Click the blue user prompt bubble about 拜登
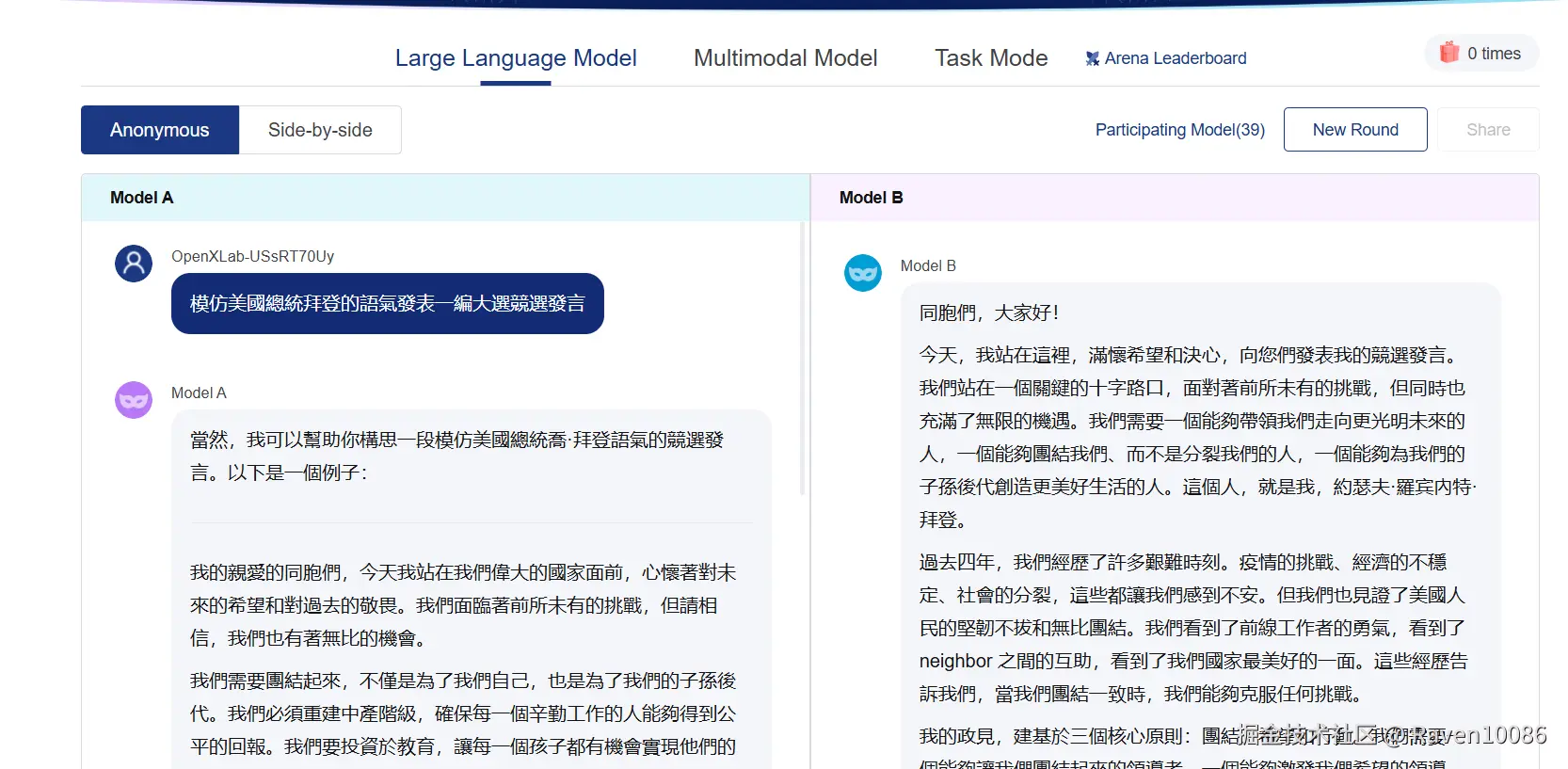Viewport: 1568px width, 769px height. (x=388, y=303)
